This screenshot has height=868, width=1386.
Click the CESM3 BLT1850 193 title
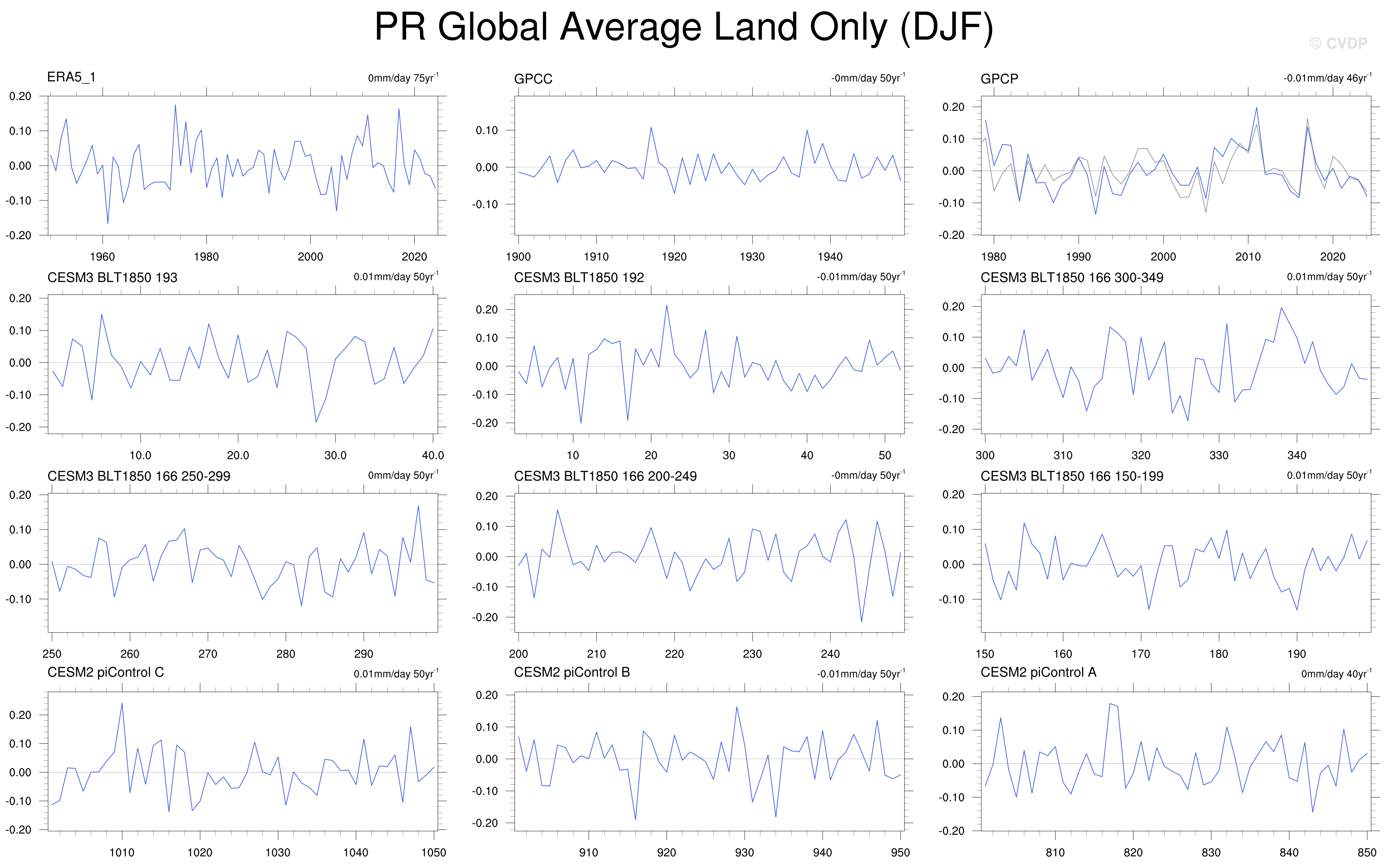[112, 277]
